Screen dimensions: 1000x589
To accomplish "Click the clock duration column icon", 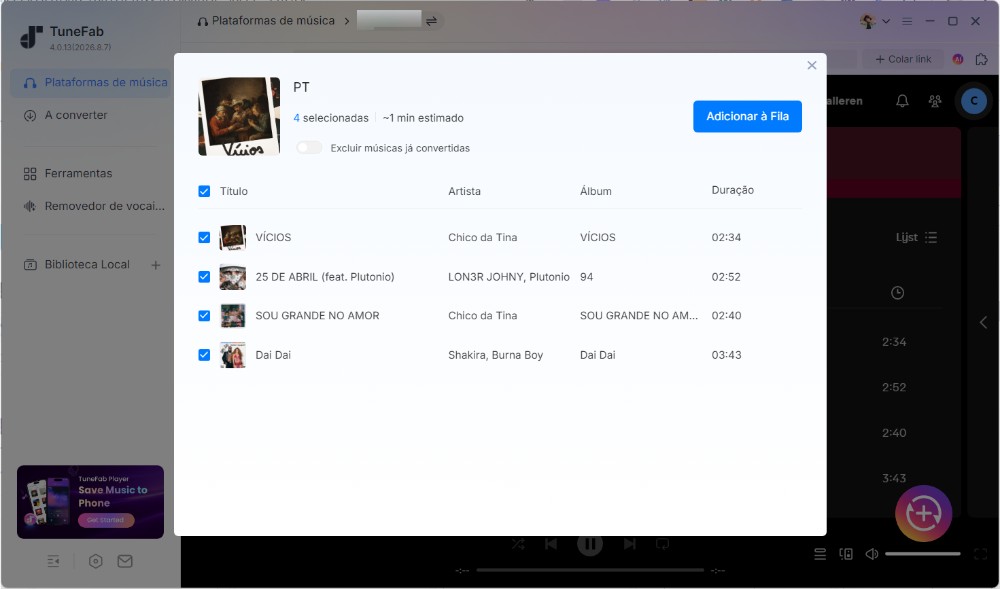I will click(897, 293).
